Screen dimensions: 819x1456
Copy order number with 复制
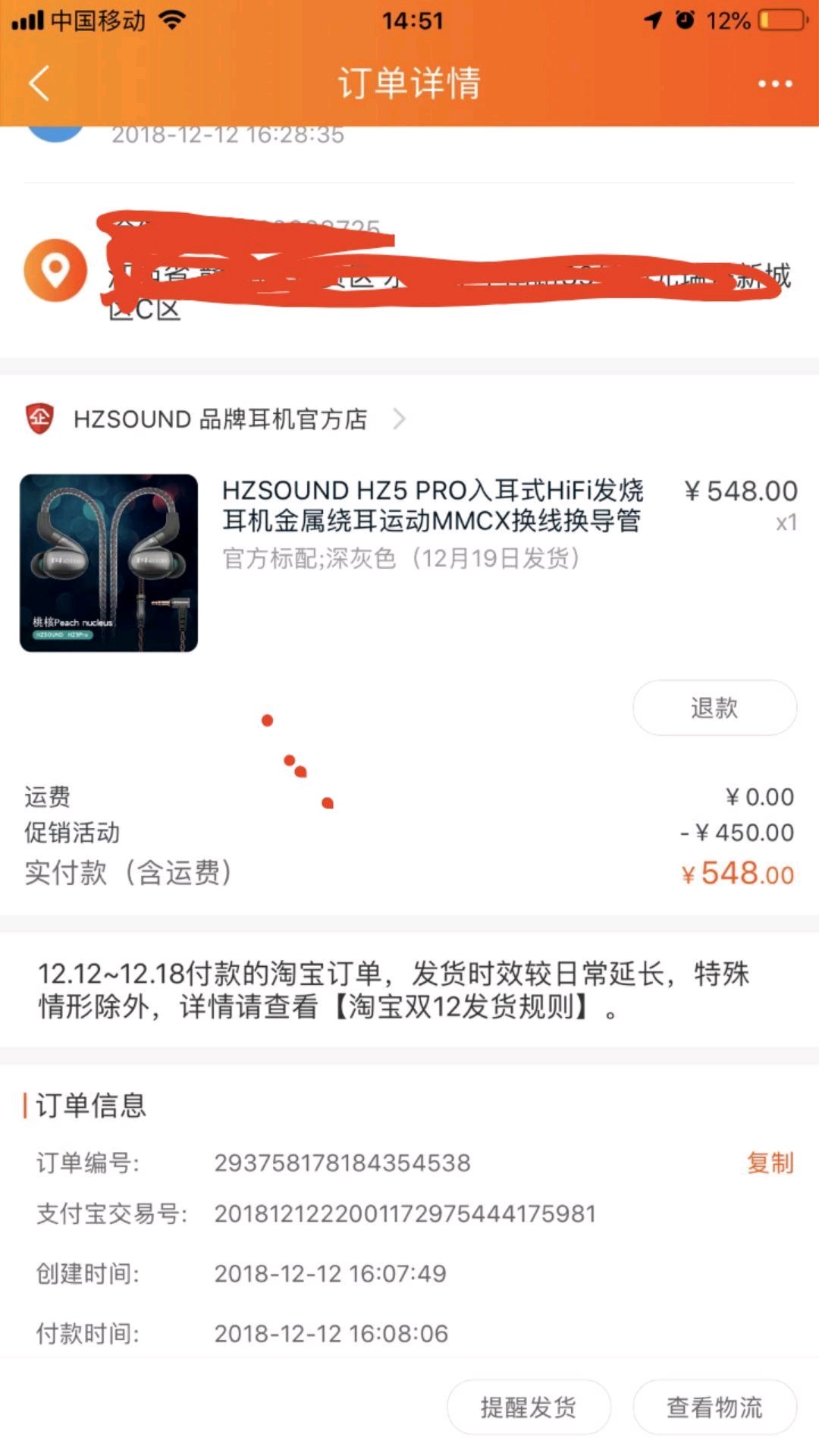770,1163
